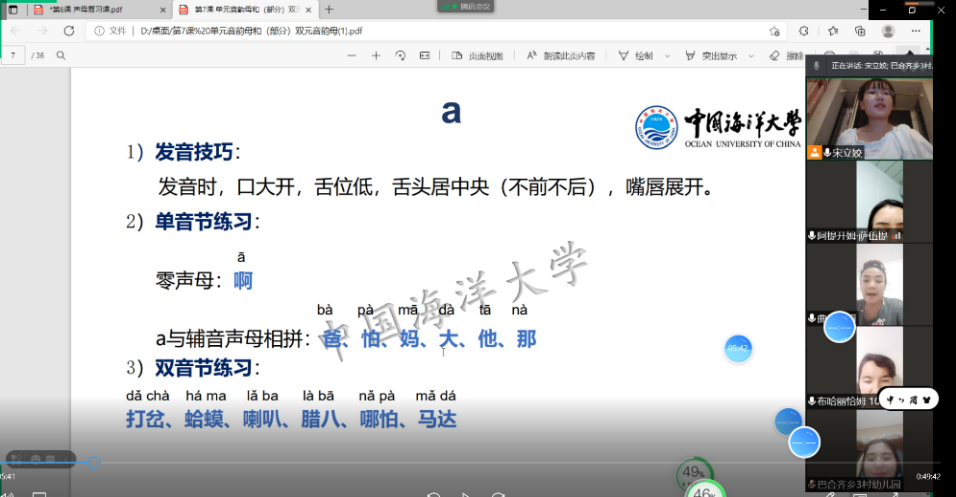Click the microphone icon in the speaking bar
The image size is (956, 497).
(816, 65)
